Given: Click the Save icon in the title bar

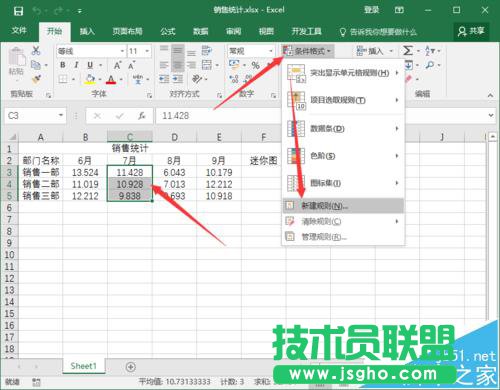Looking at the screenshot, I should pyautogui.click(x=18, y=11).
